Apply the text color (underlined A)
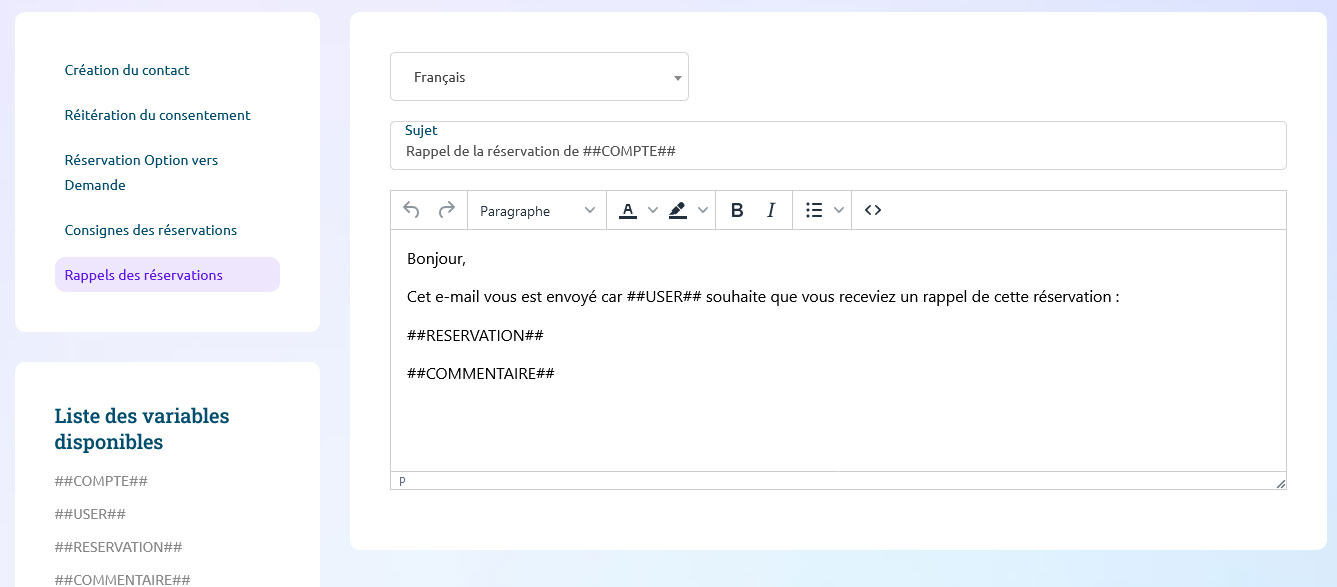Viewport: 1337px width, 587px height. (x=628, y=210)
